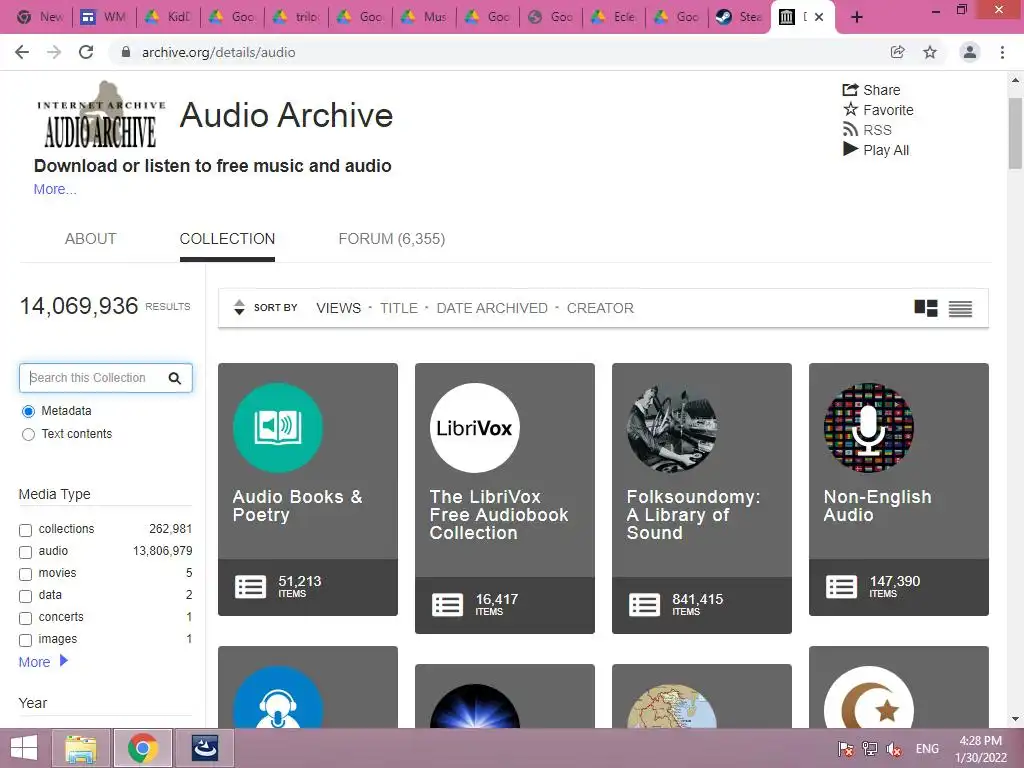Click the muted volume tray icon

[x=894, y=748]
